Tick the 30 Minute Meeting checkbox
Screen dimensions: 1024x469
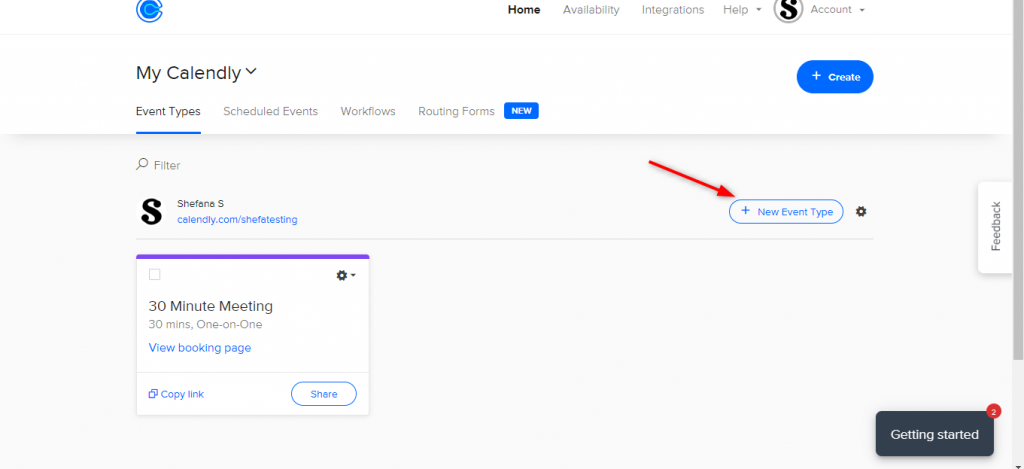click(x=155, y=275)
